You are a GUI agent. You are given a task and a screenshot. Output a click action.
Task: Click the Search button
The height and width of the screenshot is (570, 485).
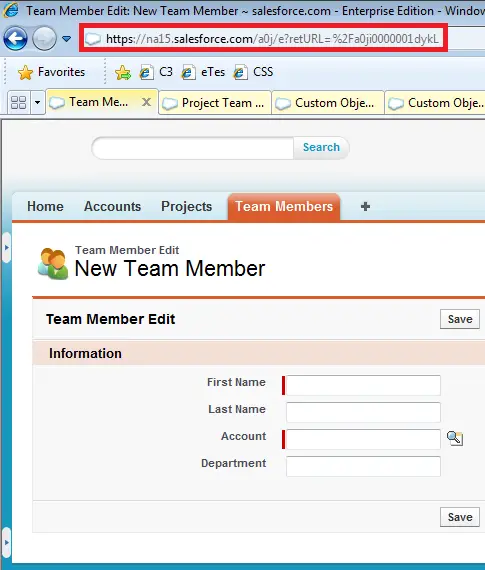pyautogui.click(x=321, y=147)
